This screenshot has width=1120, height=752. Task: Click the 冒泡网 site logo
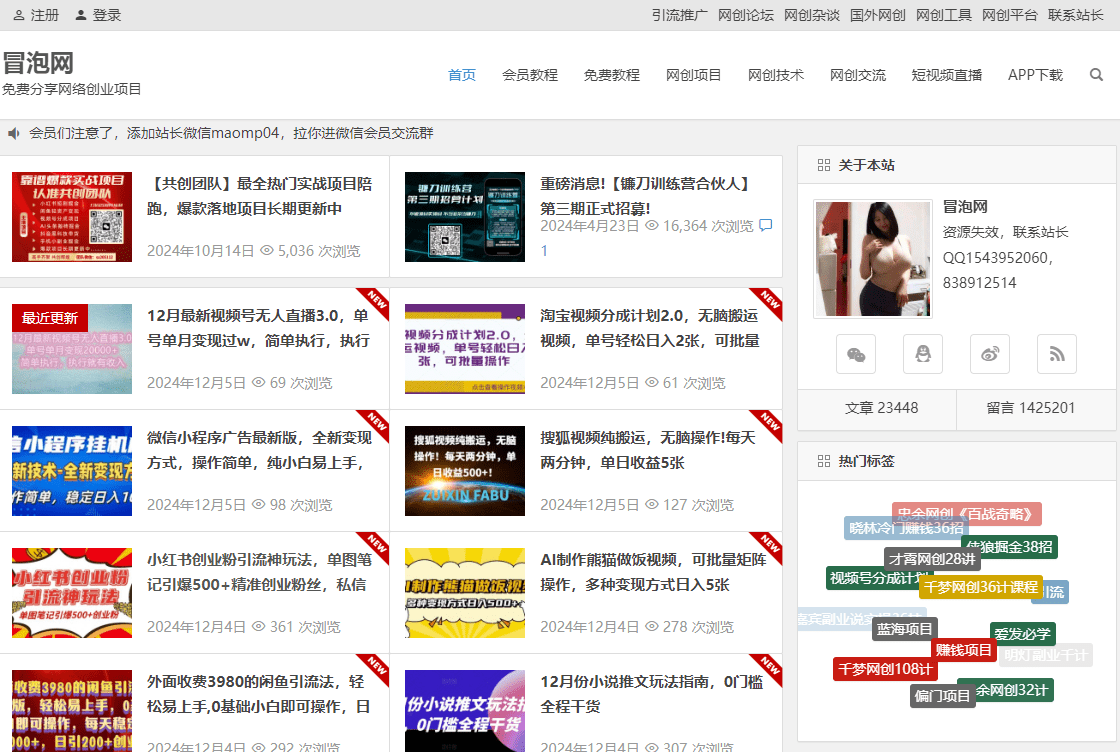tap(39, 63)
